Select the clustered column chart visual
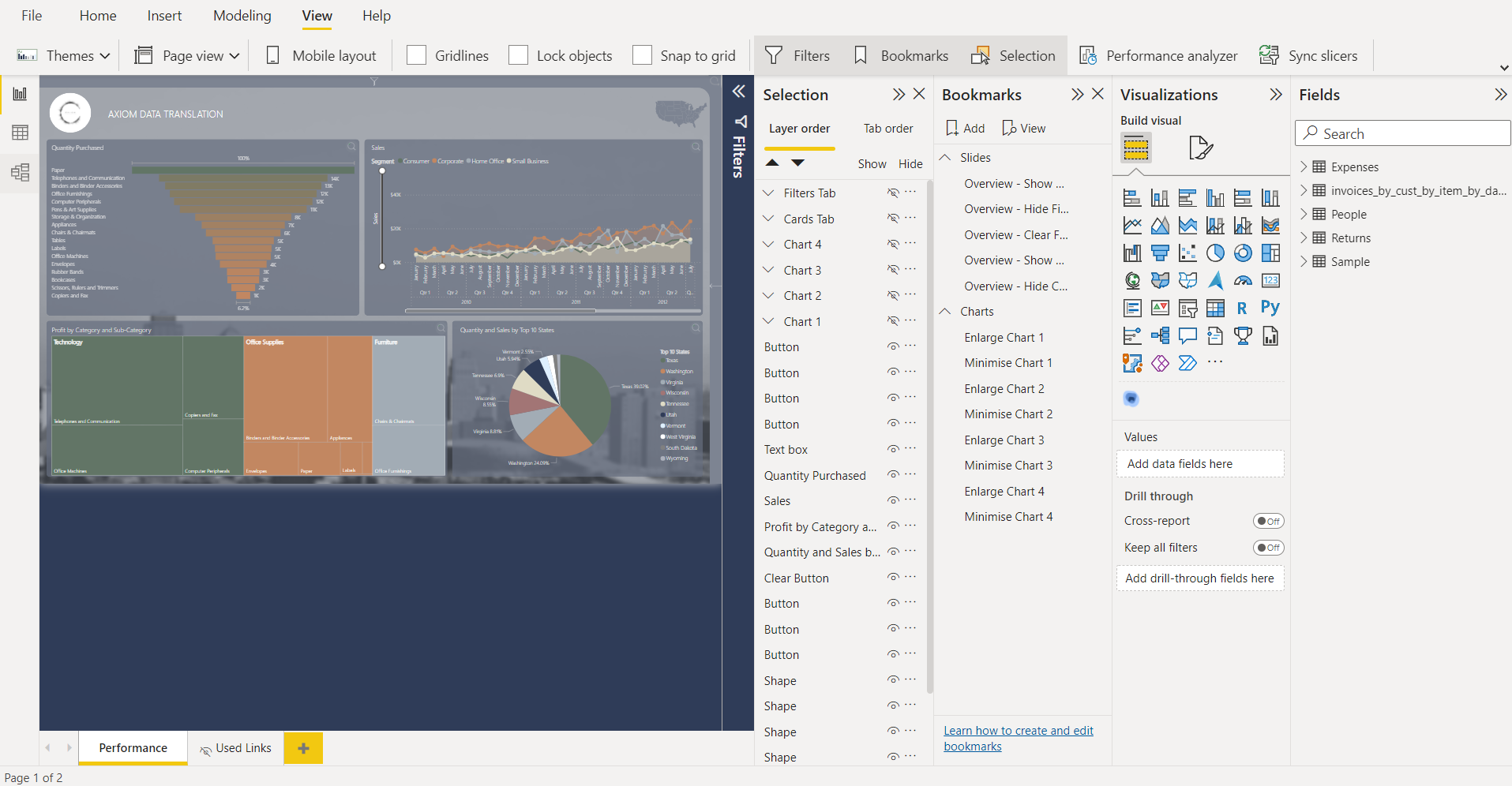Screen dimensions: 1512x786 point(1215,197)
